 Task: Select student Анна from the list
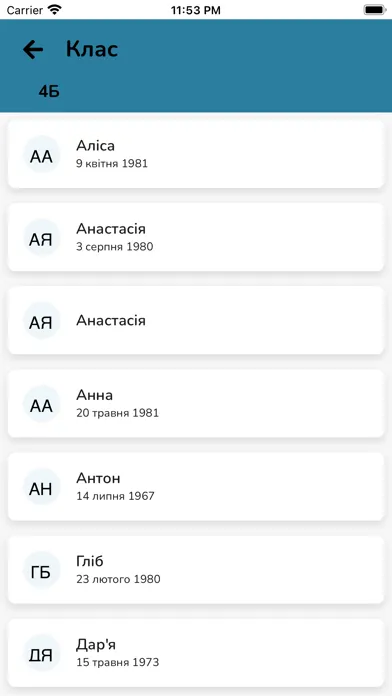196,404
